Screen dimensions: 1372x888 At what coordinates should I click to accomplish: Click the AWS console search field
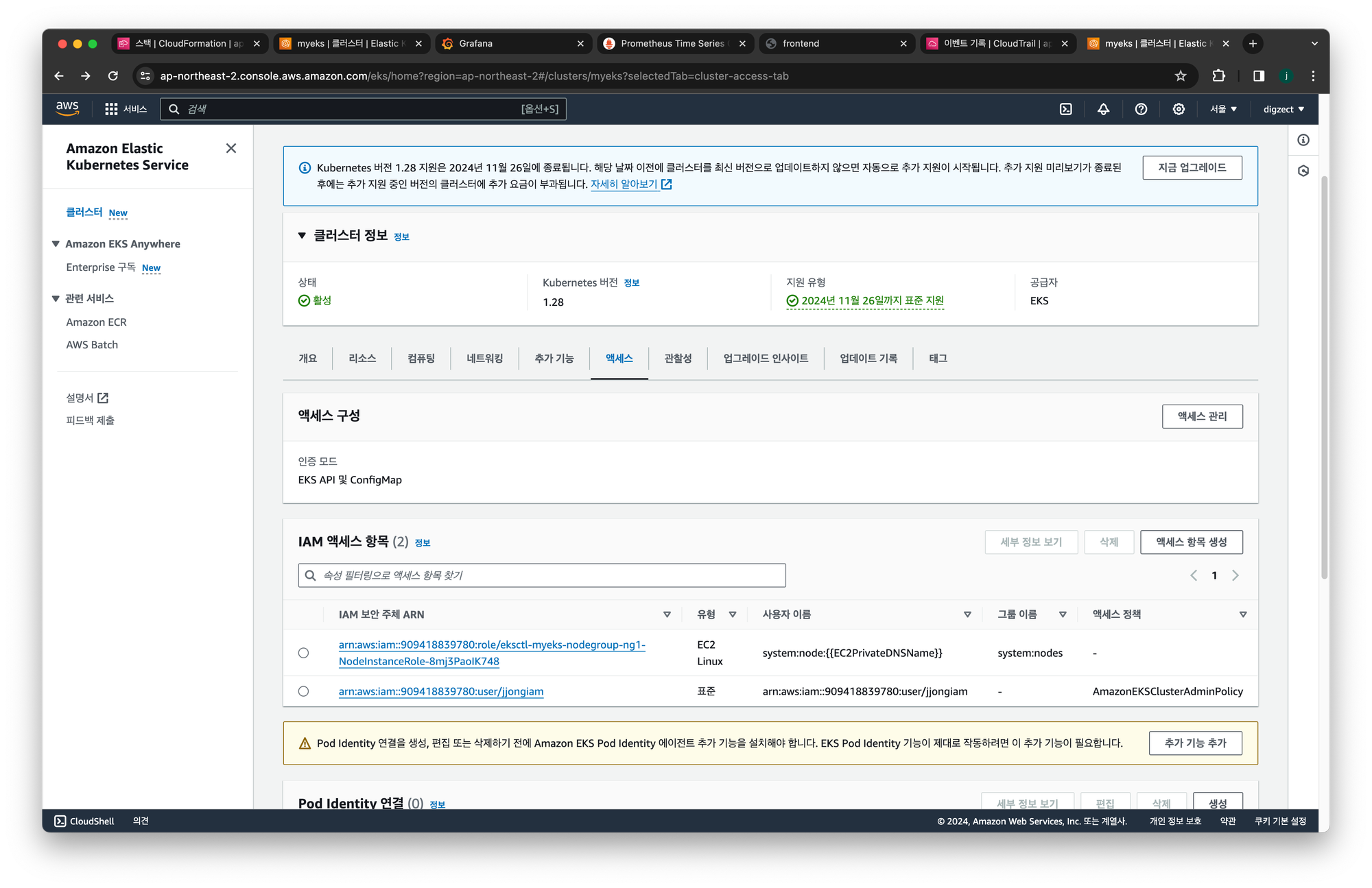(363, 109)
